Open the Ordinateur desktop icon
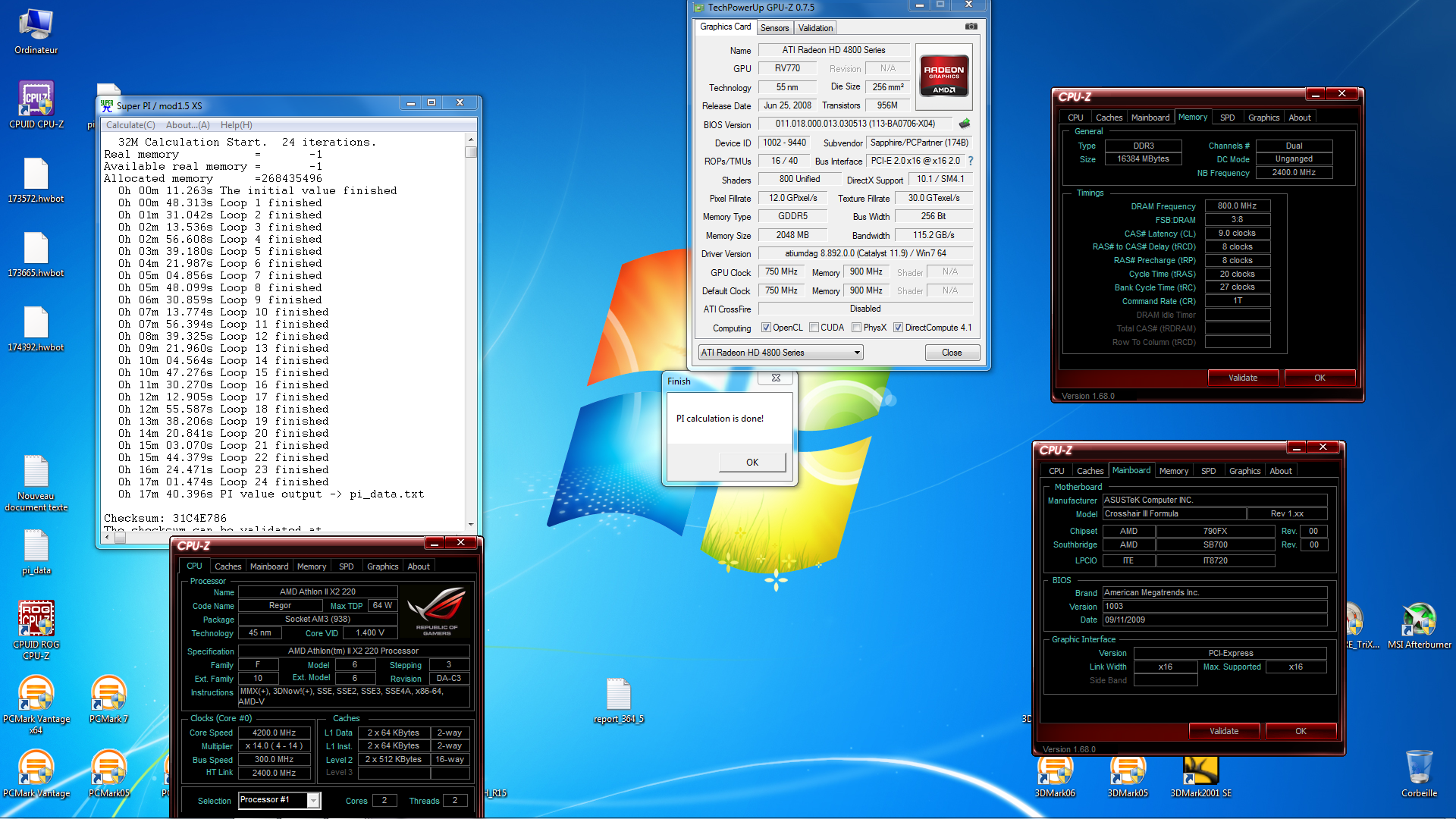Screen dimensions: 1456x819 click(x=36, y=33)
